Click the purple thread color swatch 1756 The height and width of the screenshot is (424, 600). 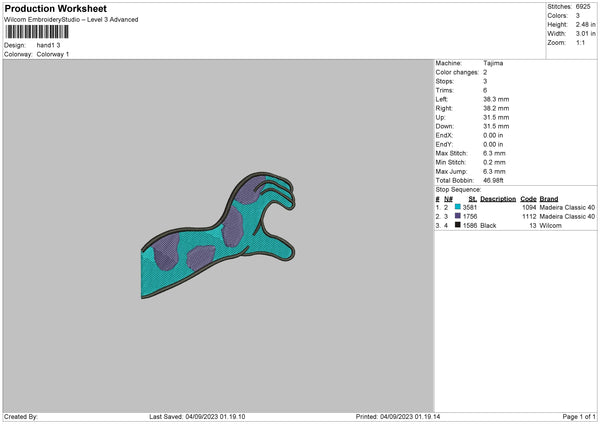458,216
